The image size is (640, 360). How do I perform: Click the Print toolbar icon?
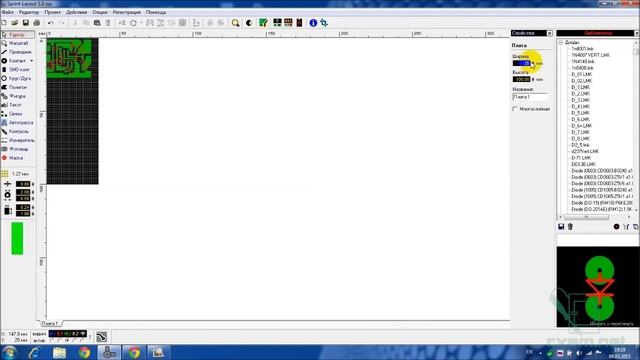point(37,23)
